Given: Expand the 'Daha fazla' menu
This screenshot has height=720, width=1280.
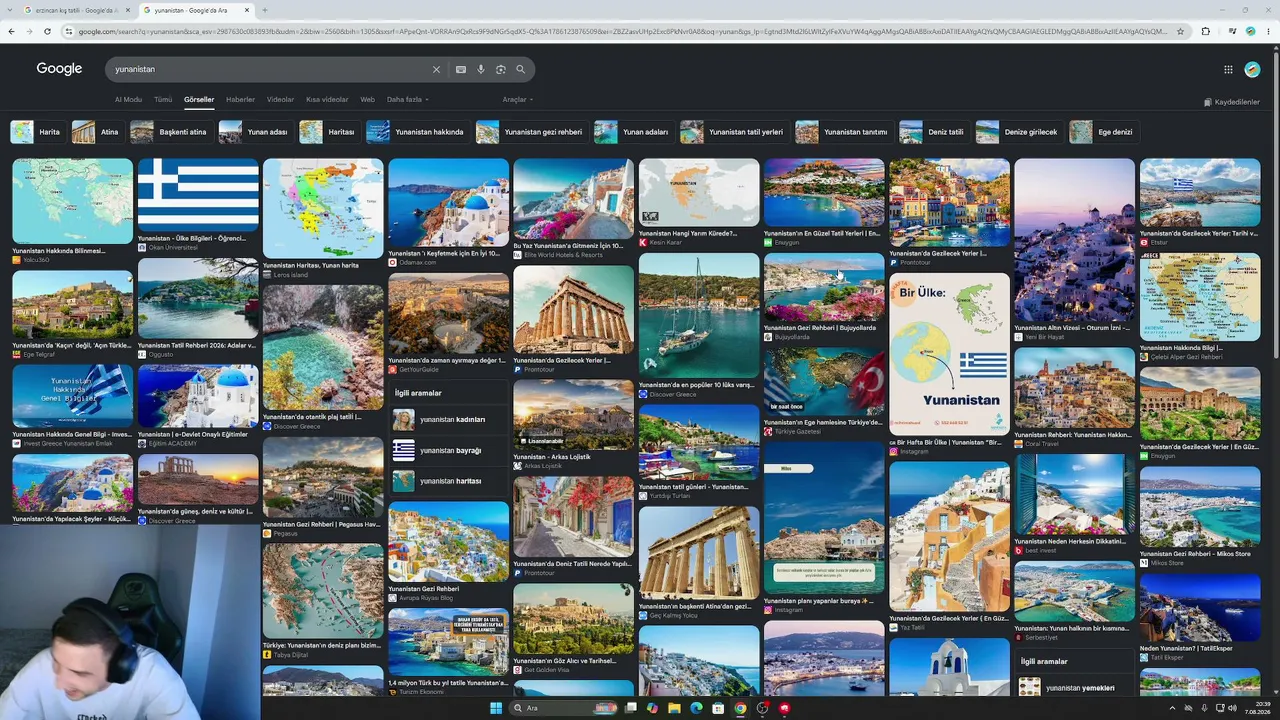Looking at the screenshot, I should pyautogui.click(x=408, y=100).
